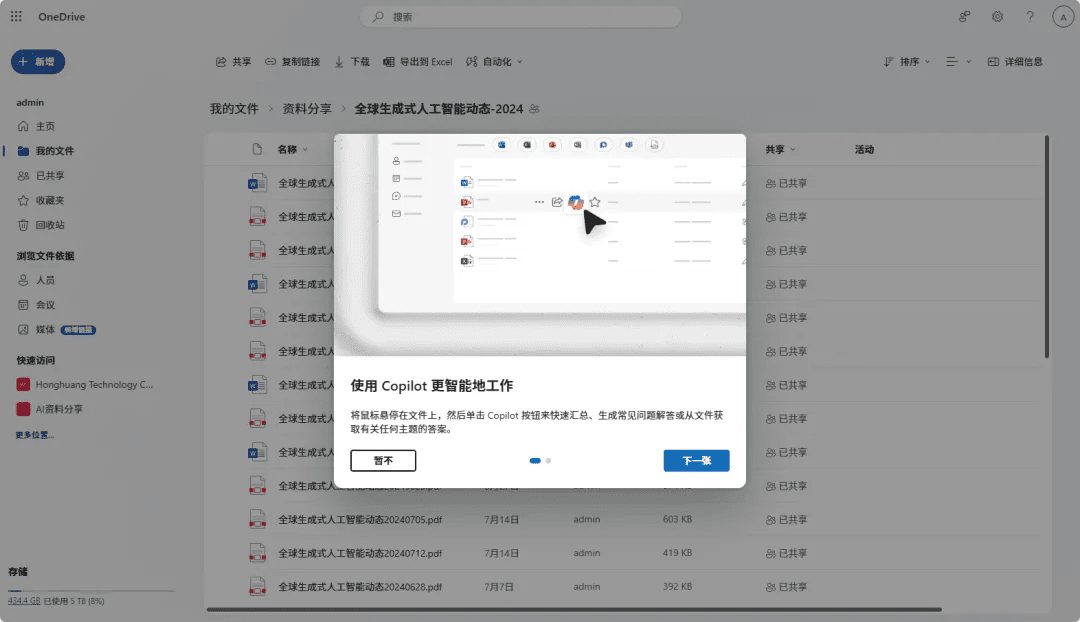Open the 名称 column header dropdown
The image size is (1080, 622).
coord(293,149)
